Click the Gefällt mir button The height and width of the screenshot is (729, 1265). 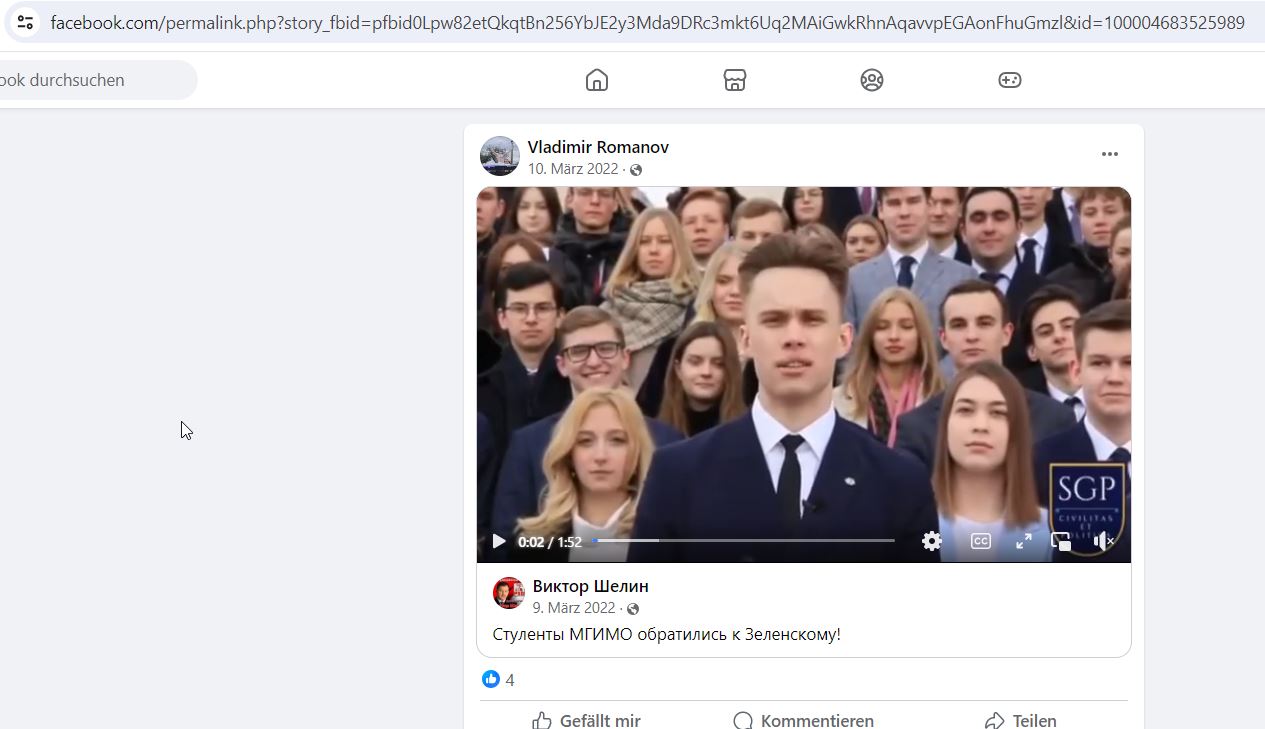[x=586, y=720]
